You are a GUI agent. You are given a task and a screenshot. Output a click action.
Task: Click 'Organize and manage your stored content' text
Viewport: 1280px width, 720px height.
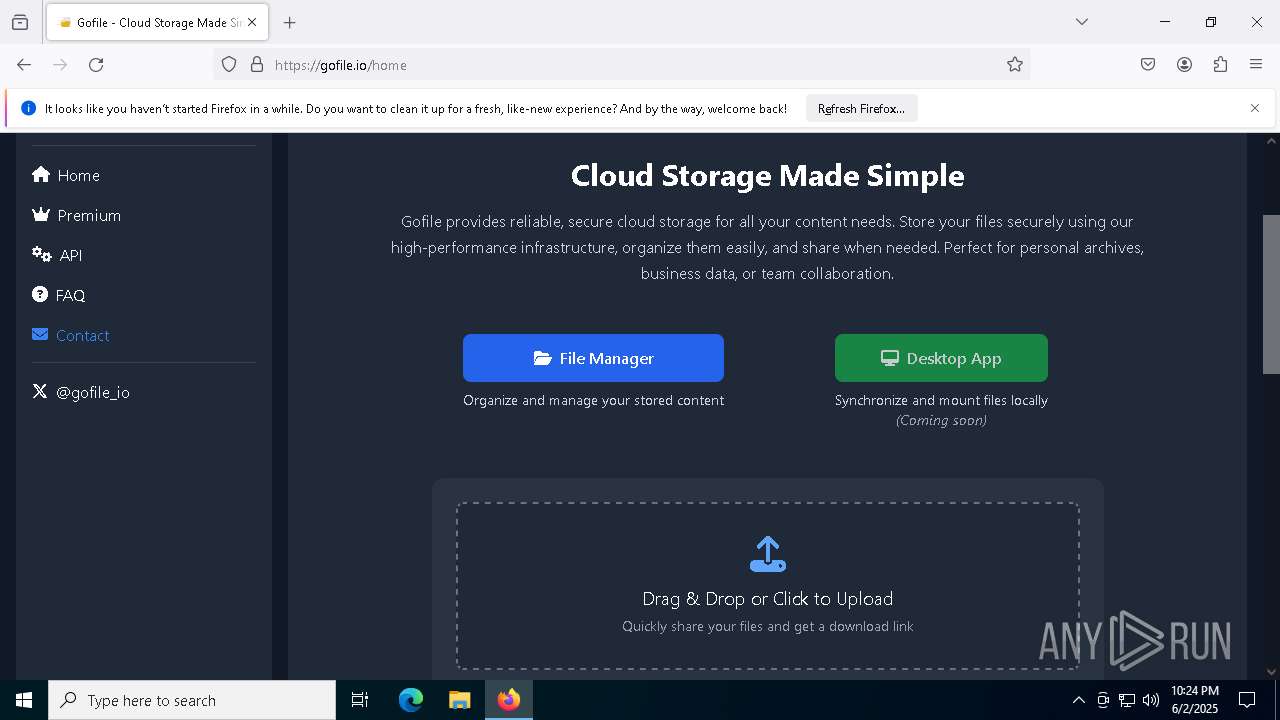tap(593, 400)
